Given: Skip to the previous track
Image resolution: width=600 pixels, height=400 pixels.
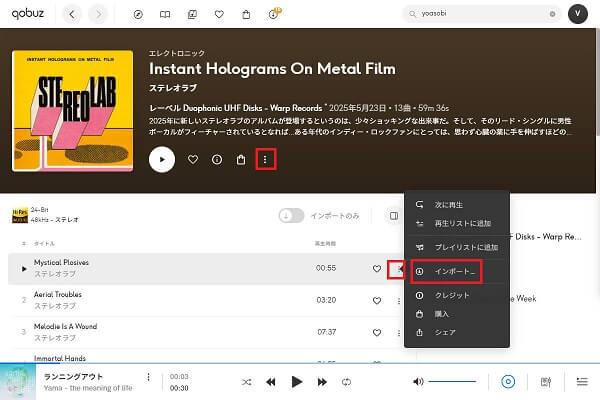Looking at the screenshot, I should (x=271, y=382).
